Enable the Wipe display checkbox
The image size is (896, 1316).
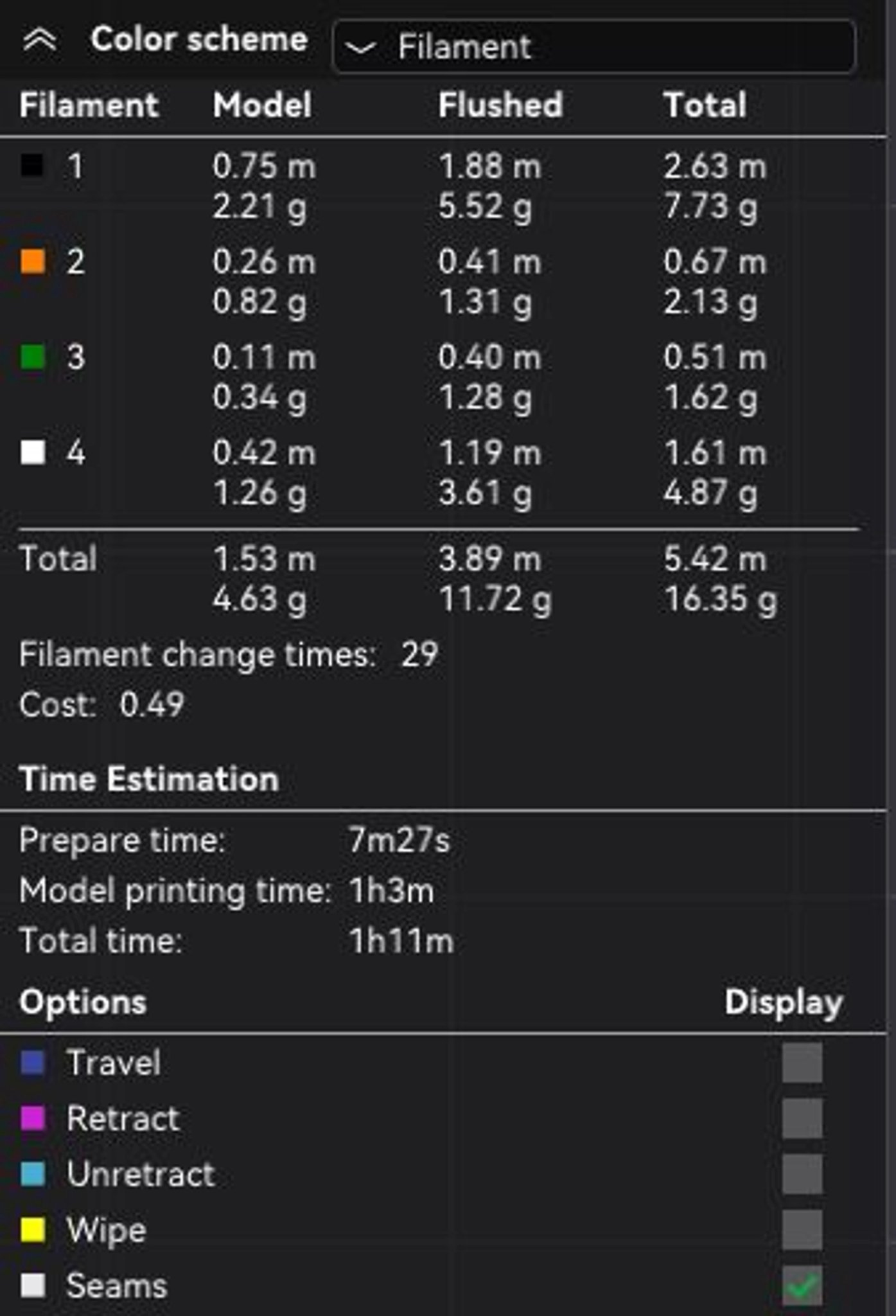802,1230
